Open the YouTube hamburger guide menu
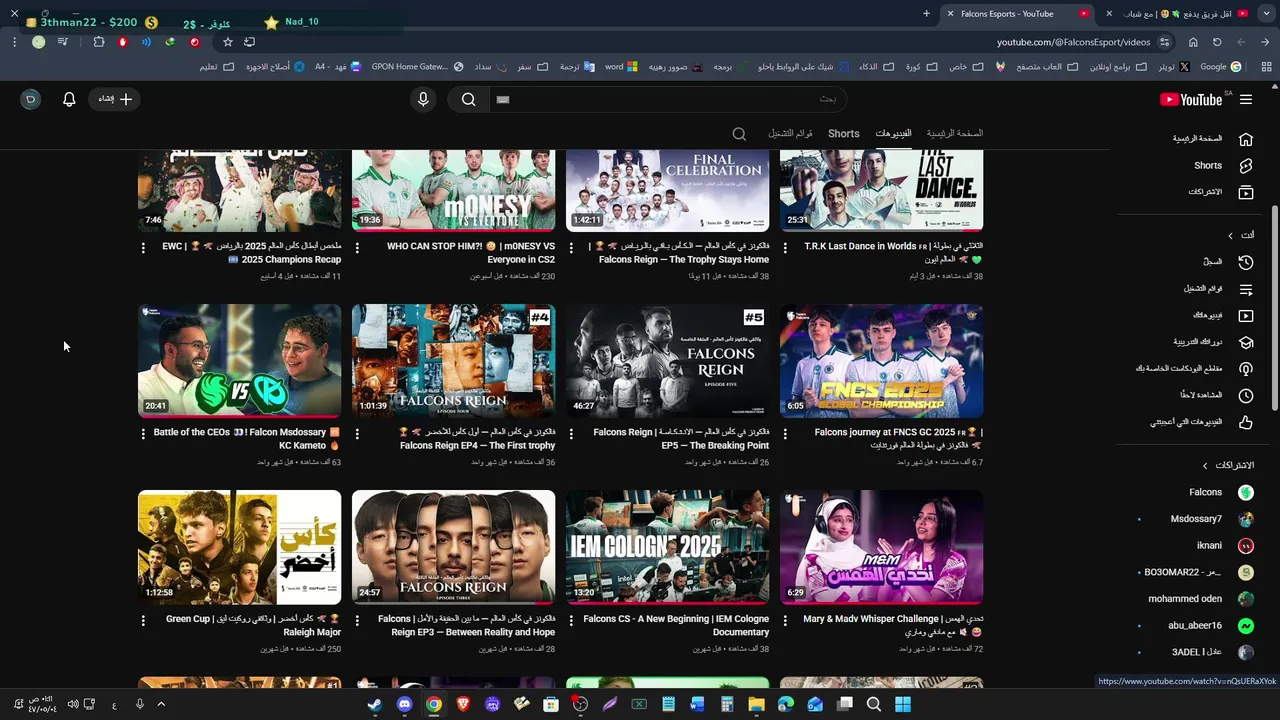Screen dimensions: 1280x720 pyautogui.click(x=1246, y=99)
